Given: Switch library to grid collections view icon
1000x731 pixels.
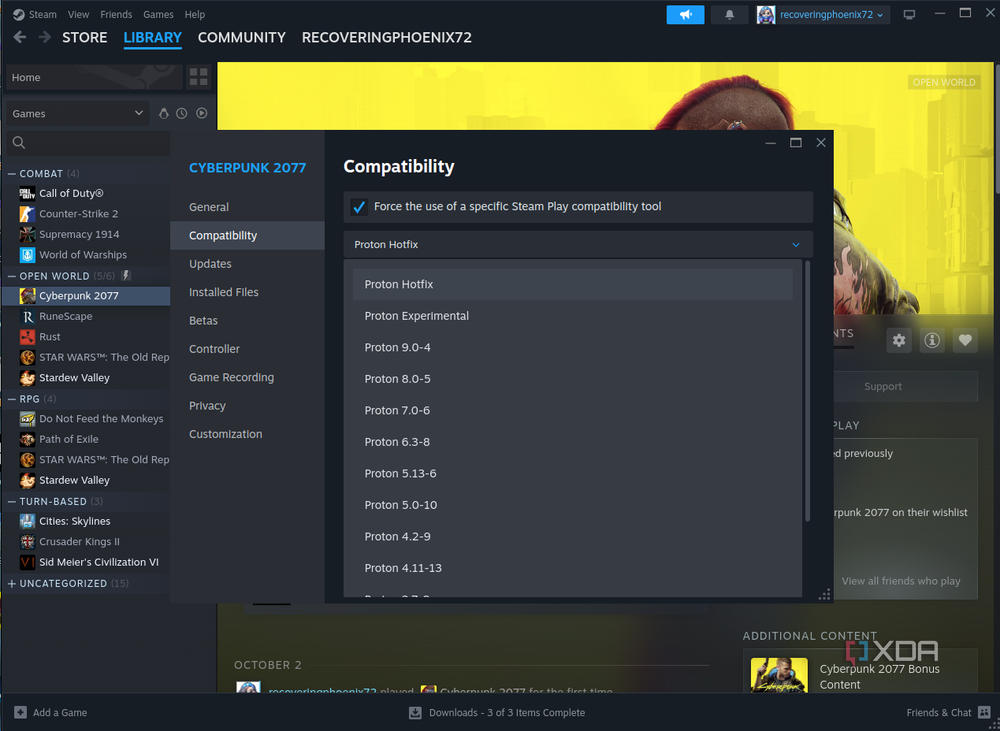Looking at the screenshot, I should (198, 77).
